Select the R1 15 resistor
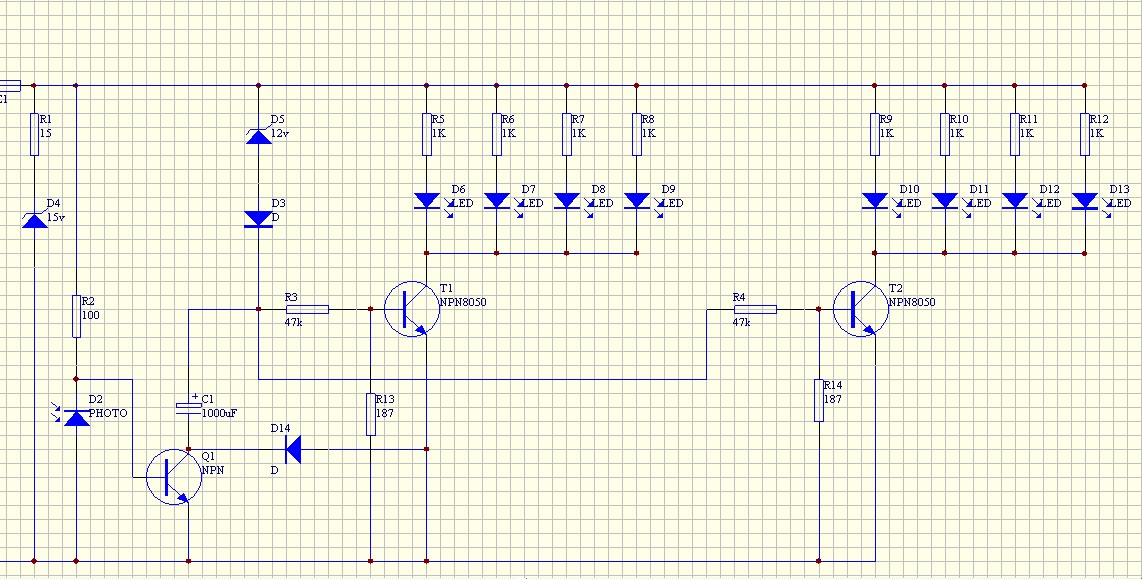The image size is (1142, 579). click(34, 134)
